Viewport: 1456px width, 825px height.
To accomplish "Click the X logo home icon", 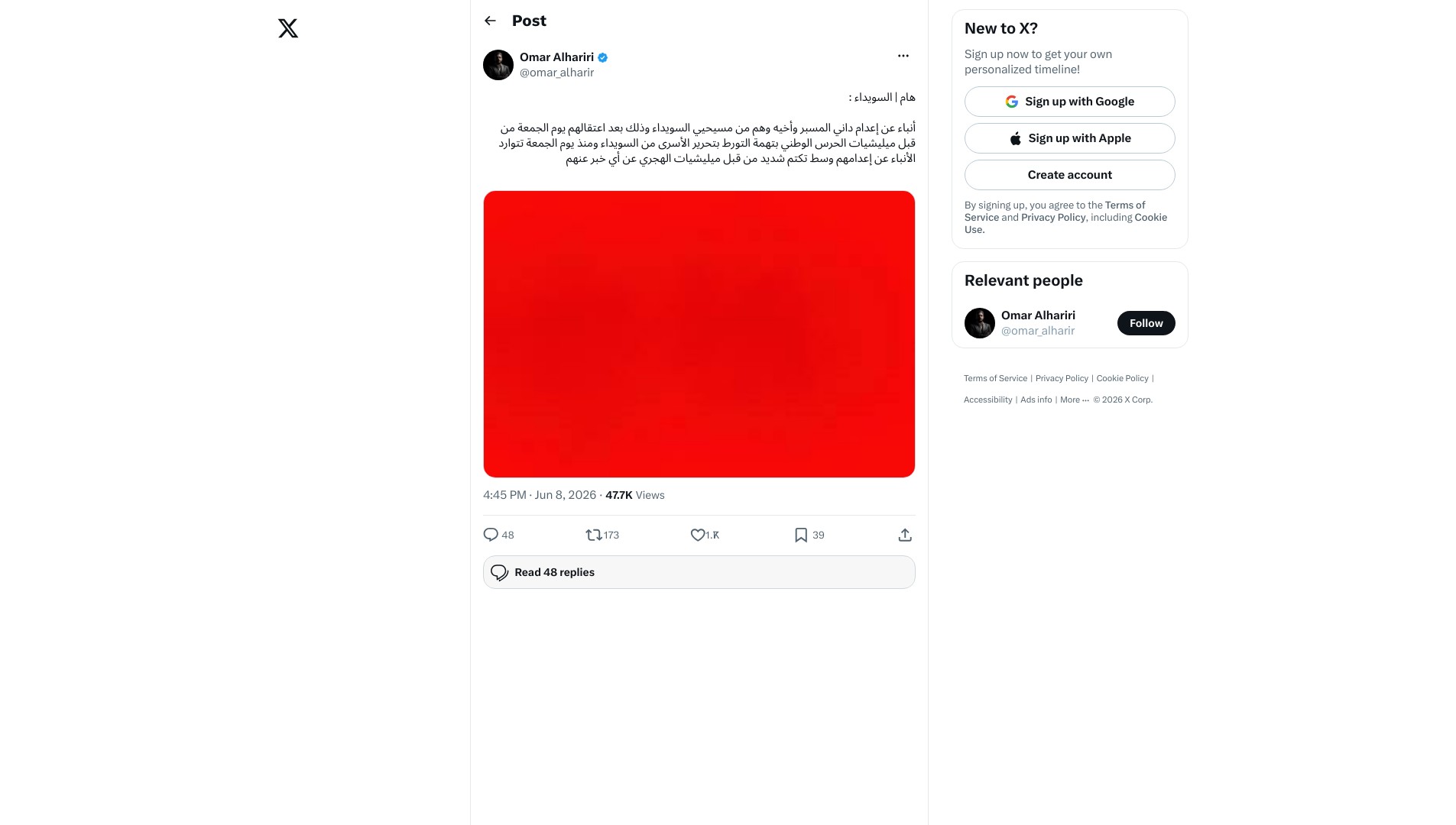I will click(x=288, y=28).
